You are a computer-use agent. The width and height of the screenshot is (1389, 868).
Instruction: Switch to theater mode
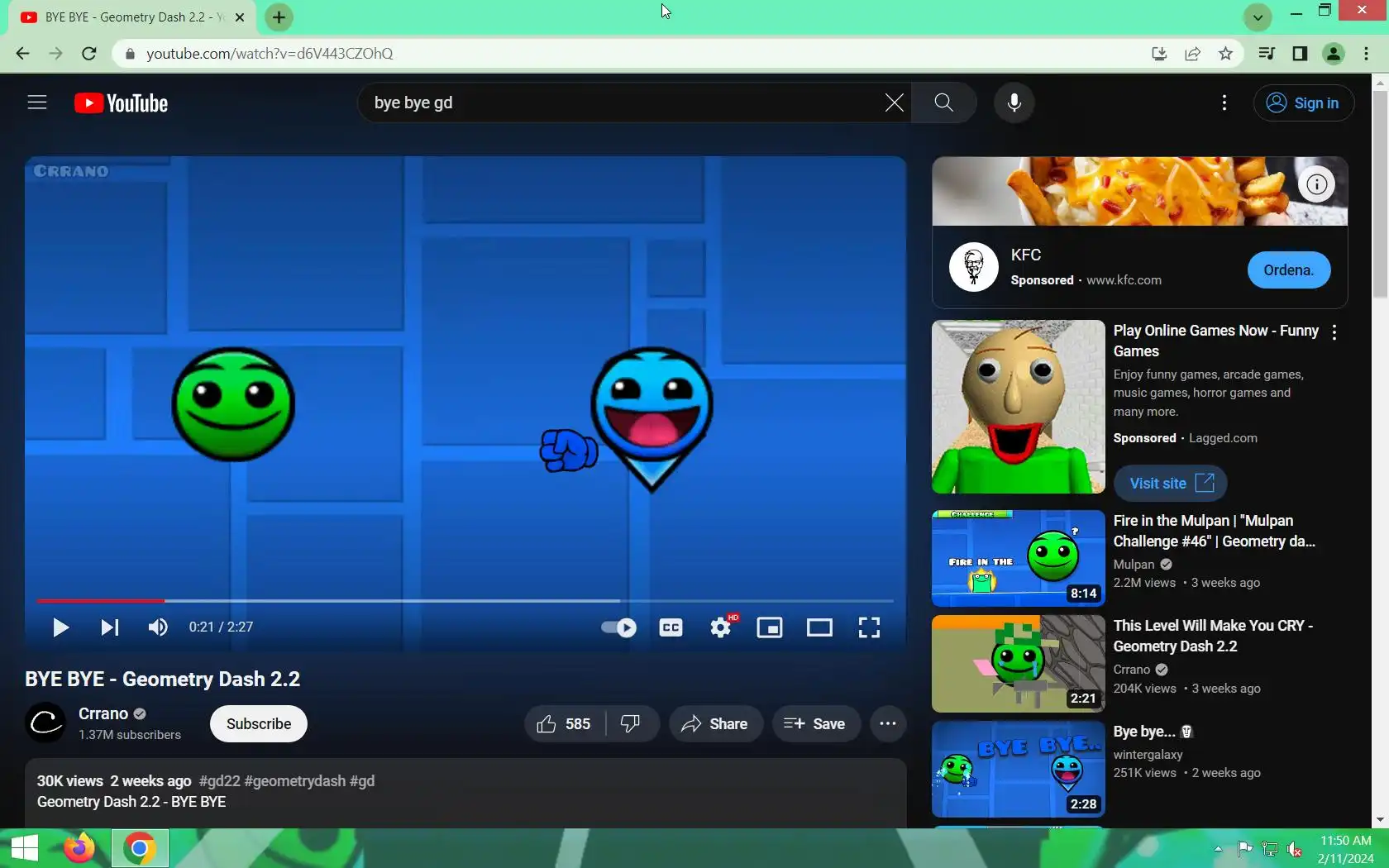point(819,627)
